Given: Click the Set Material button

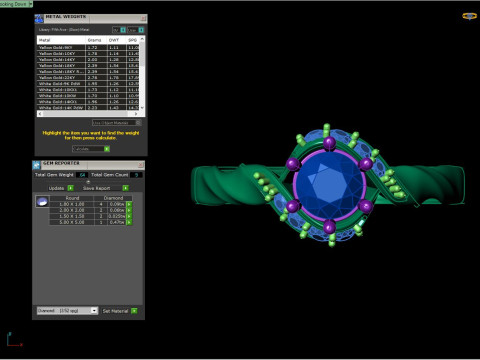Looking at the screenshot, I should click(x=115, y=311).
